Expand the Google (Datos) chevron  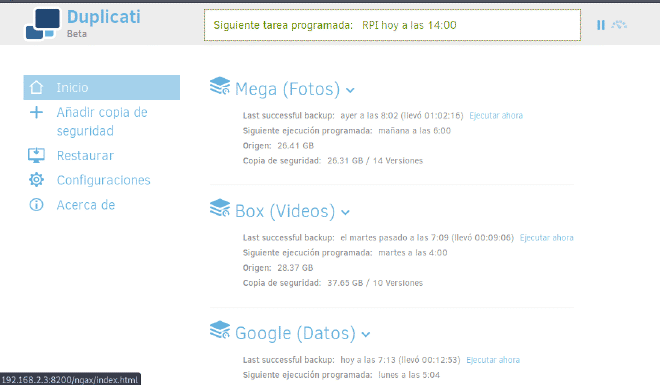click(366, 335)
